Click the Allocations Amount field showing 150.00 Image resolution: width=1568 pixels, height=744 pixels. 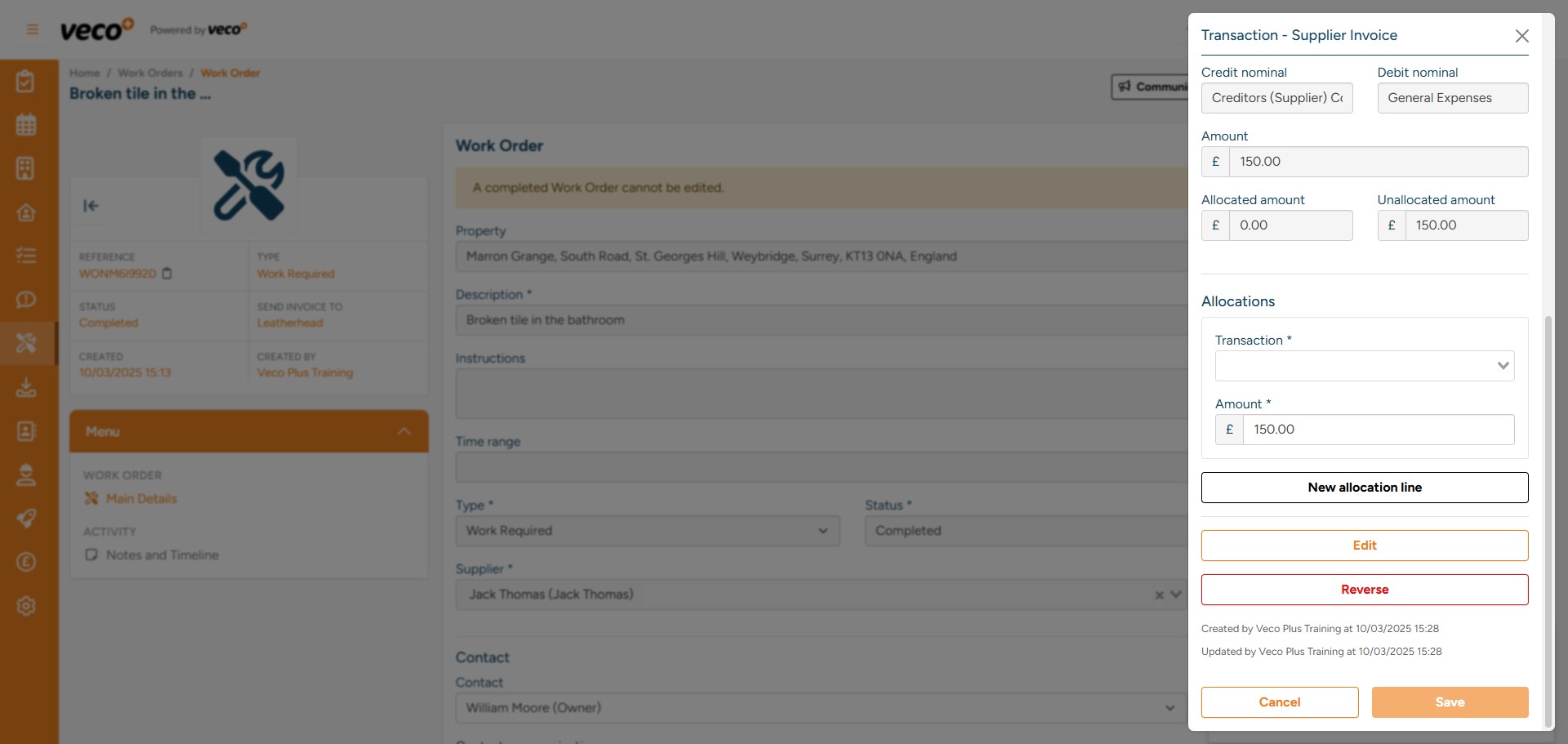tap(1379, 429)
